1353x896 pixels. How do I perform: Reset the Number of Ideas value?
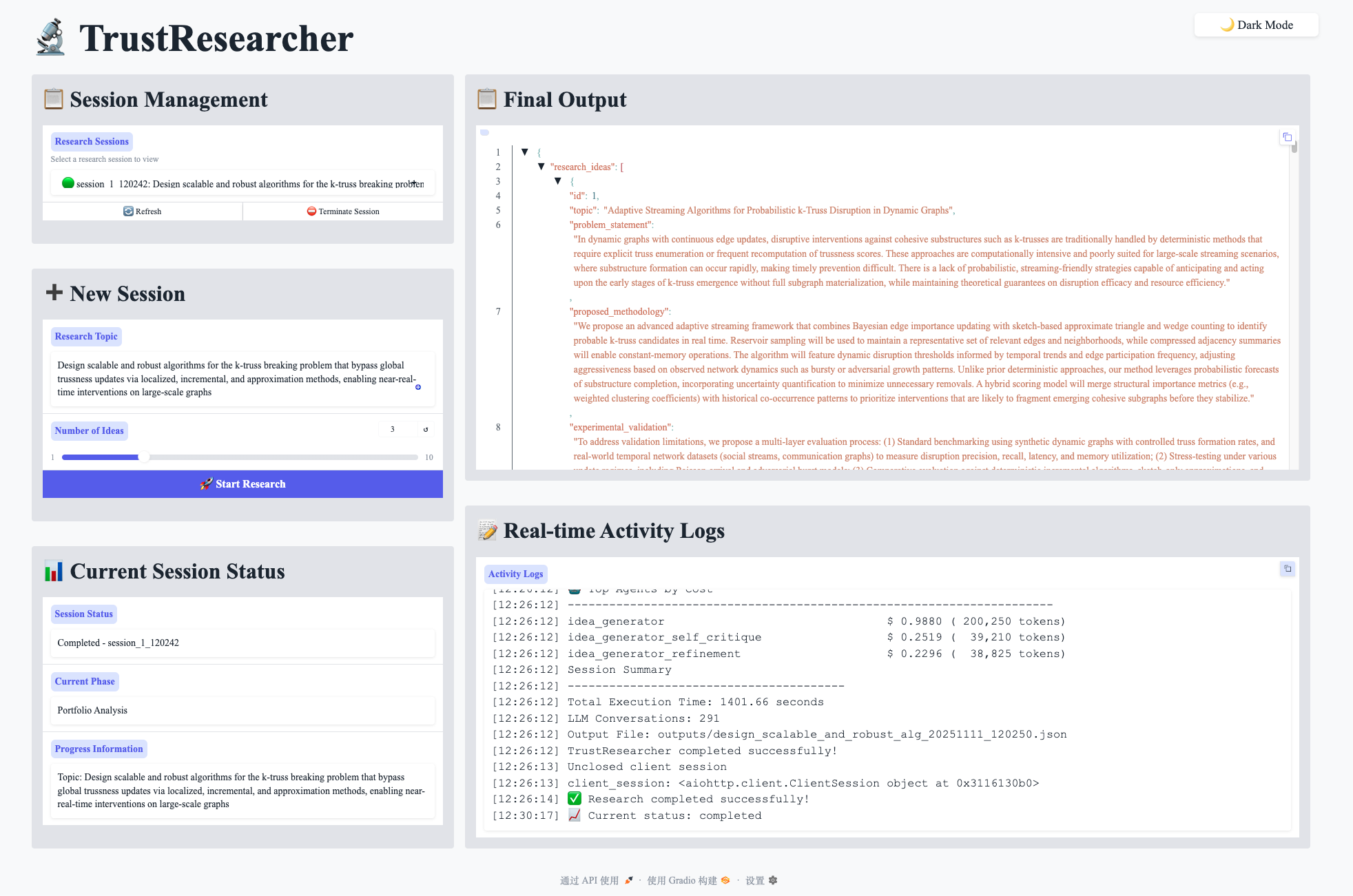(426, 429)
